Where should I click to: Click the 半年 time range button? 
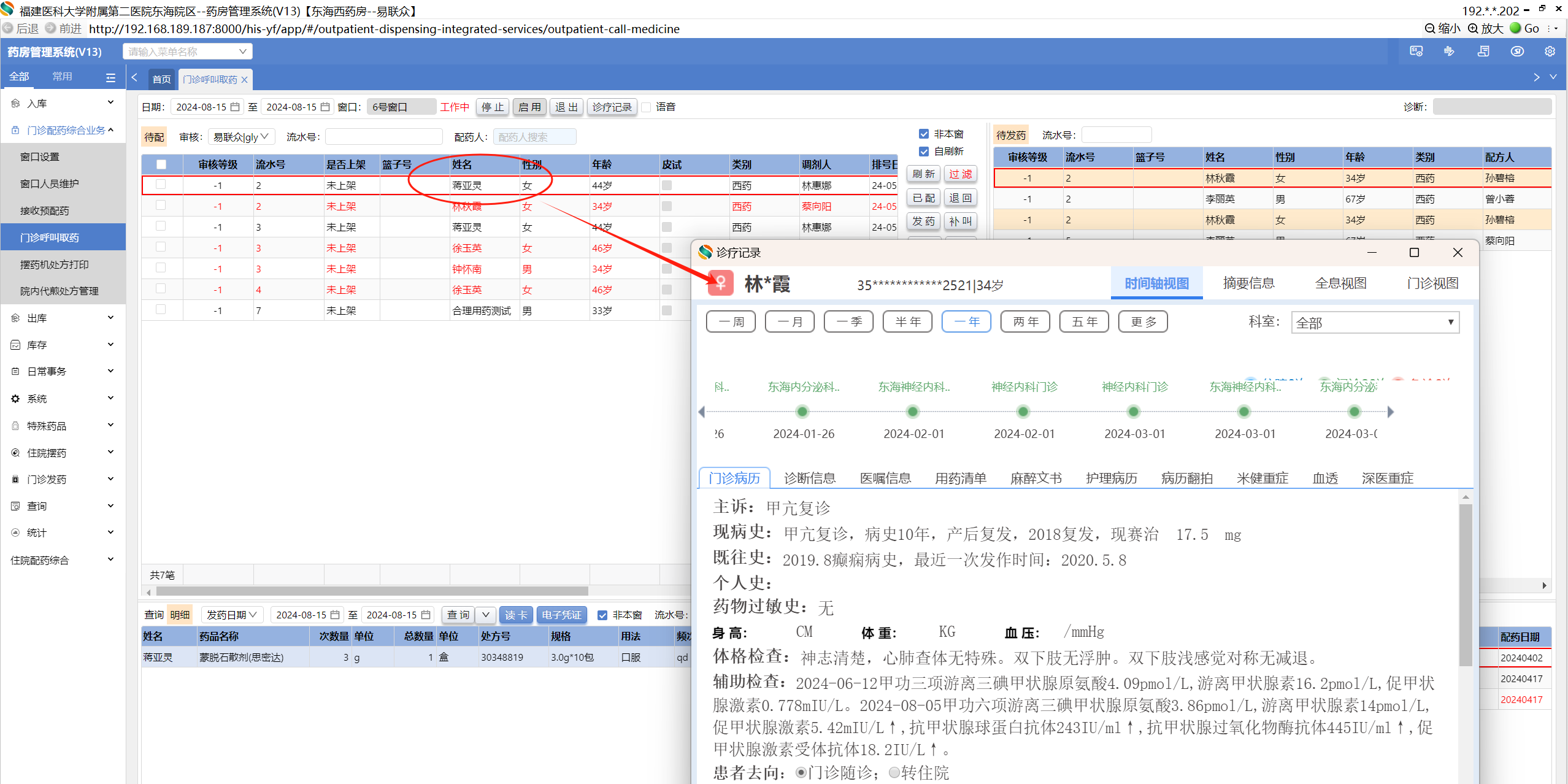[x=907, y=322]
